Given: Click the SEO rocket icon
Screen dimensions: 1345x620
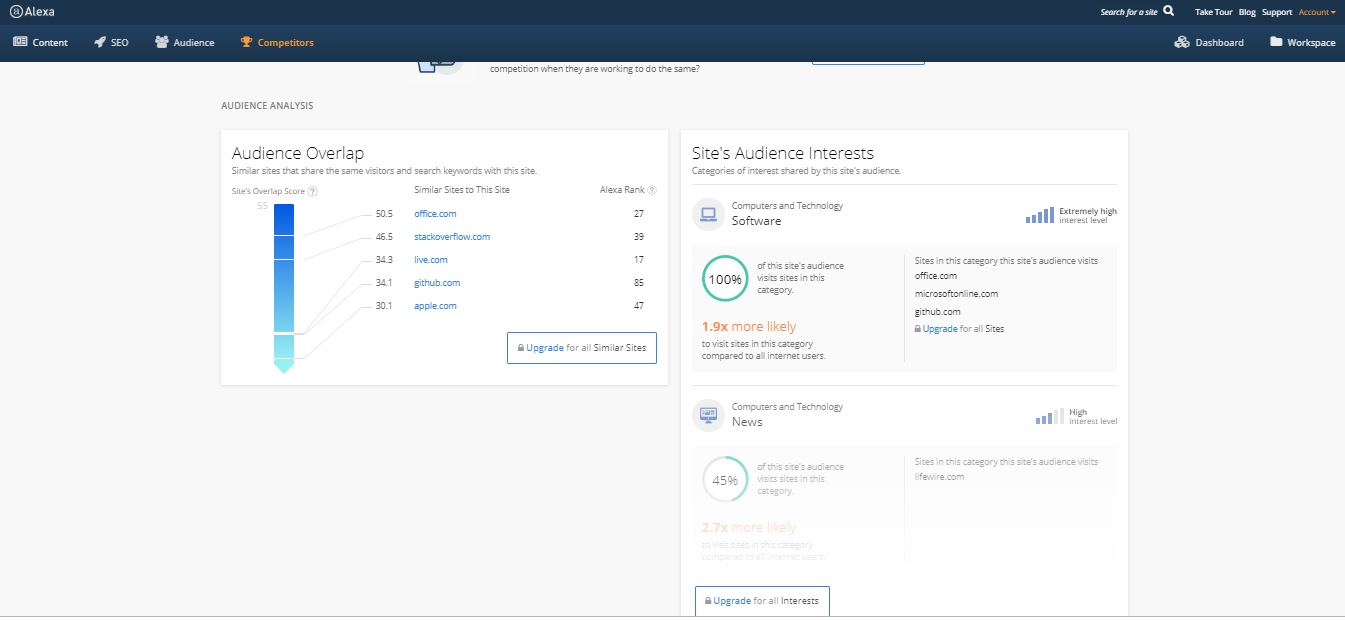Looking at the screenshot, I should [100, 42].
